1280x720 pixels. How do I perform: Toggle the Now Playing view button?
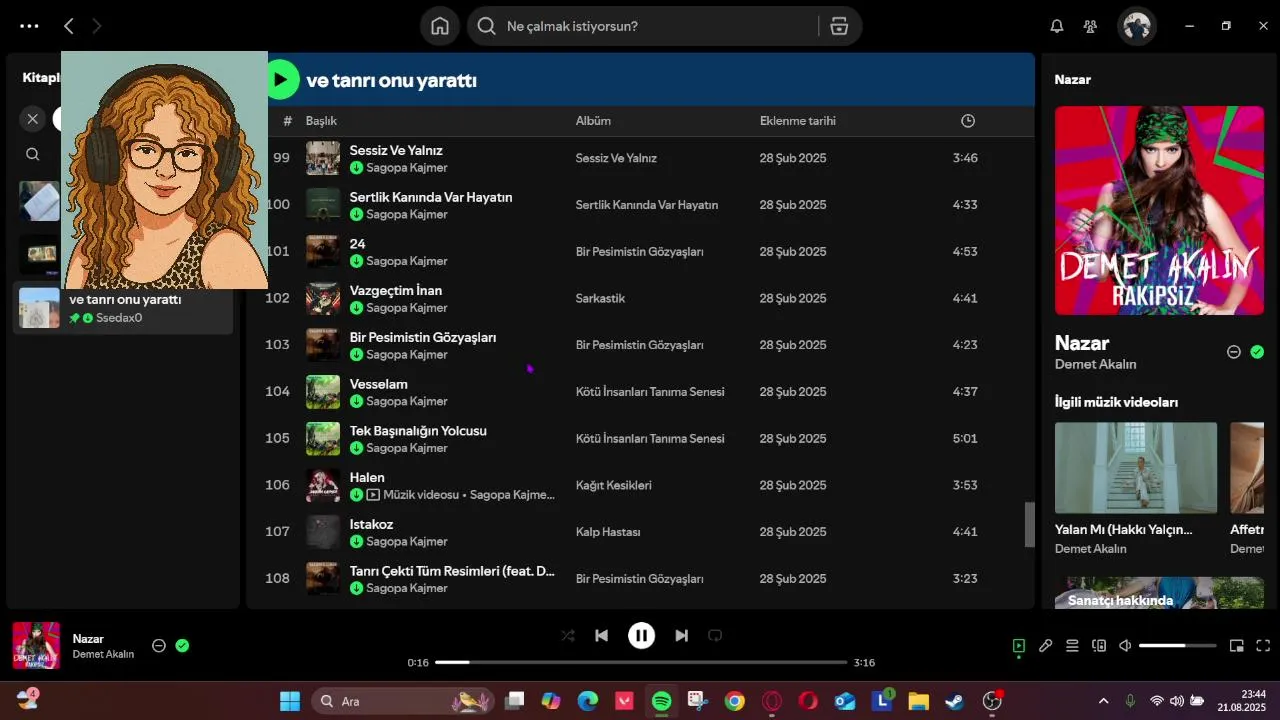(x=1018, y=646)
